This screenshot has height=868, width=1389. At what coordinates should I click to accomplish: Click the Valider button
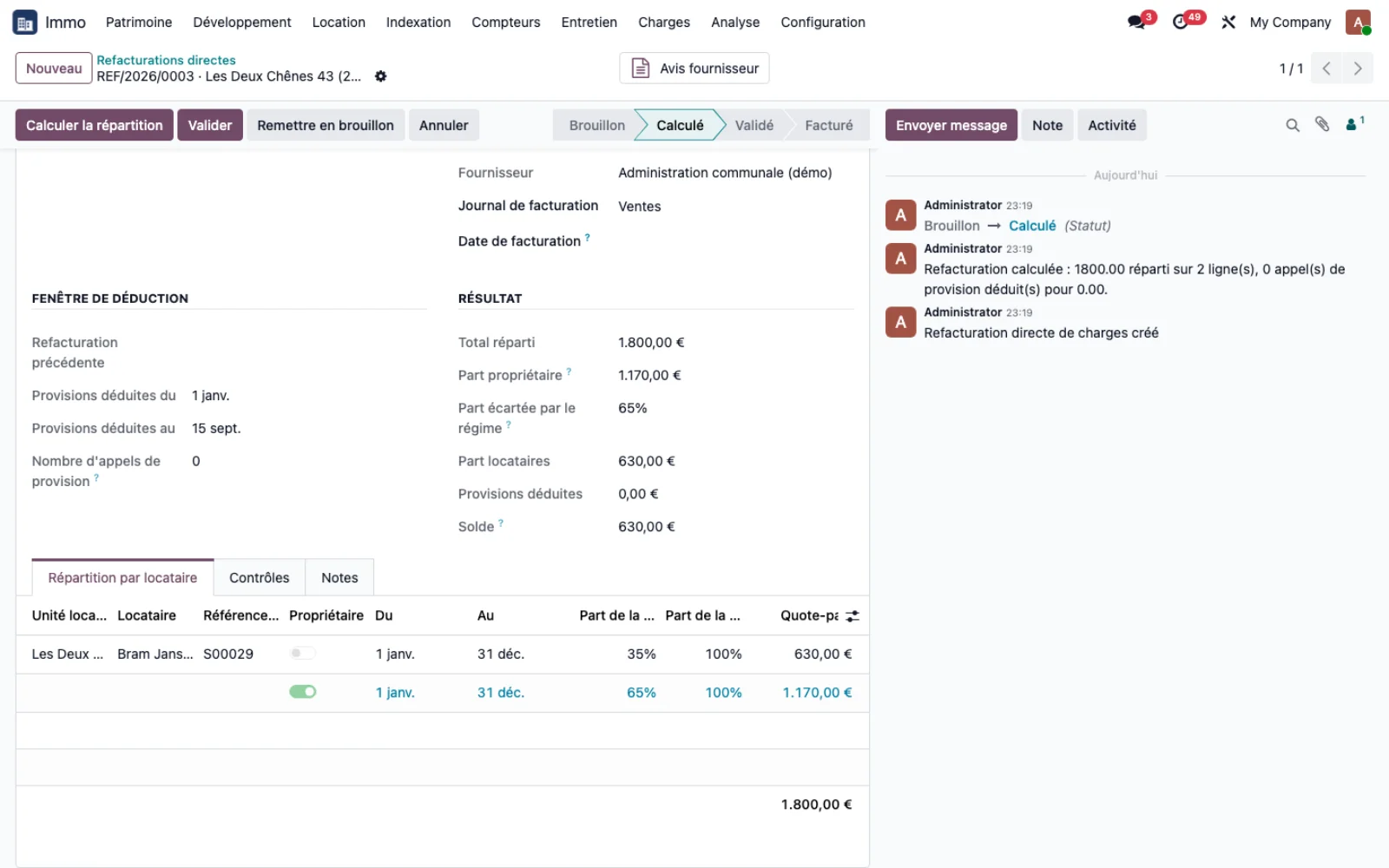[210, 125]
